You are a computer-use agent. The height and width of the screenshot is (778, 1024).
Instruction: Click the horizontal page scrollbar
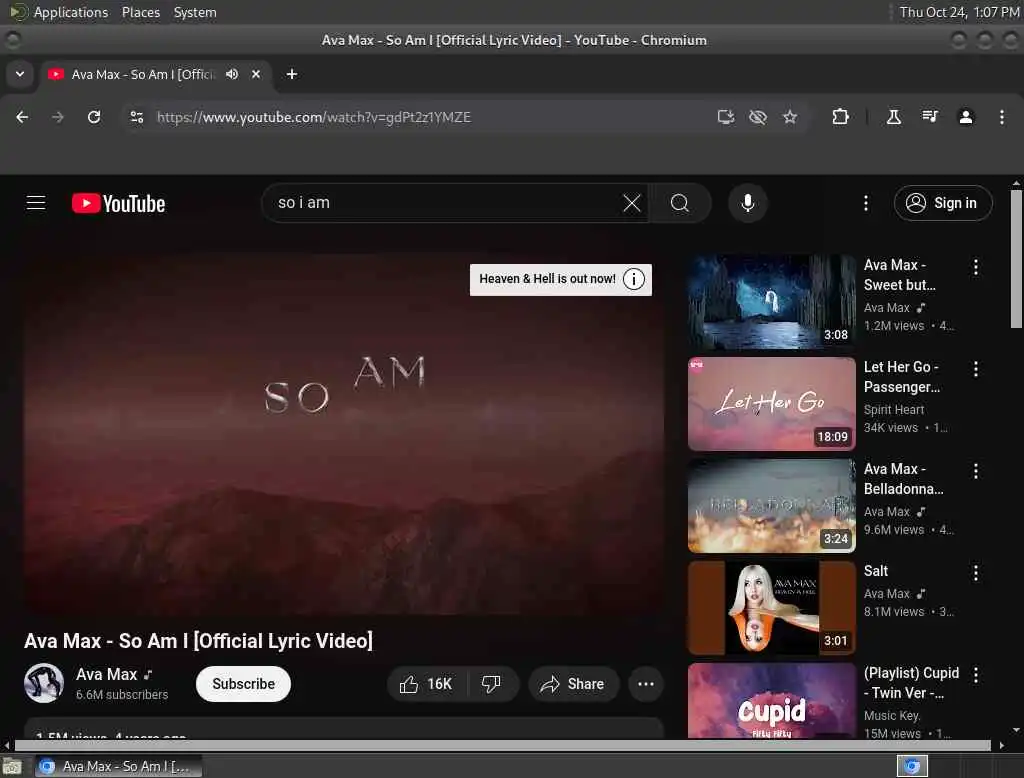(x=503, y=745)
